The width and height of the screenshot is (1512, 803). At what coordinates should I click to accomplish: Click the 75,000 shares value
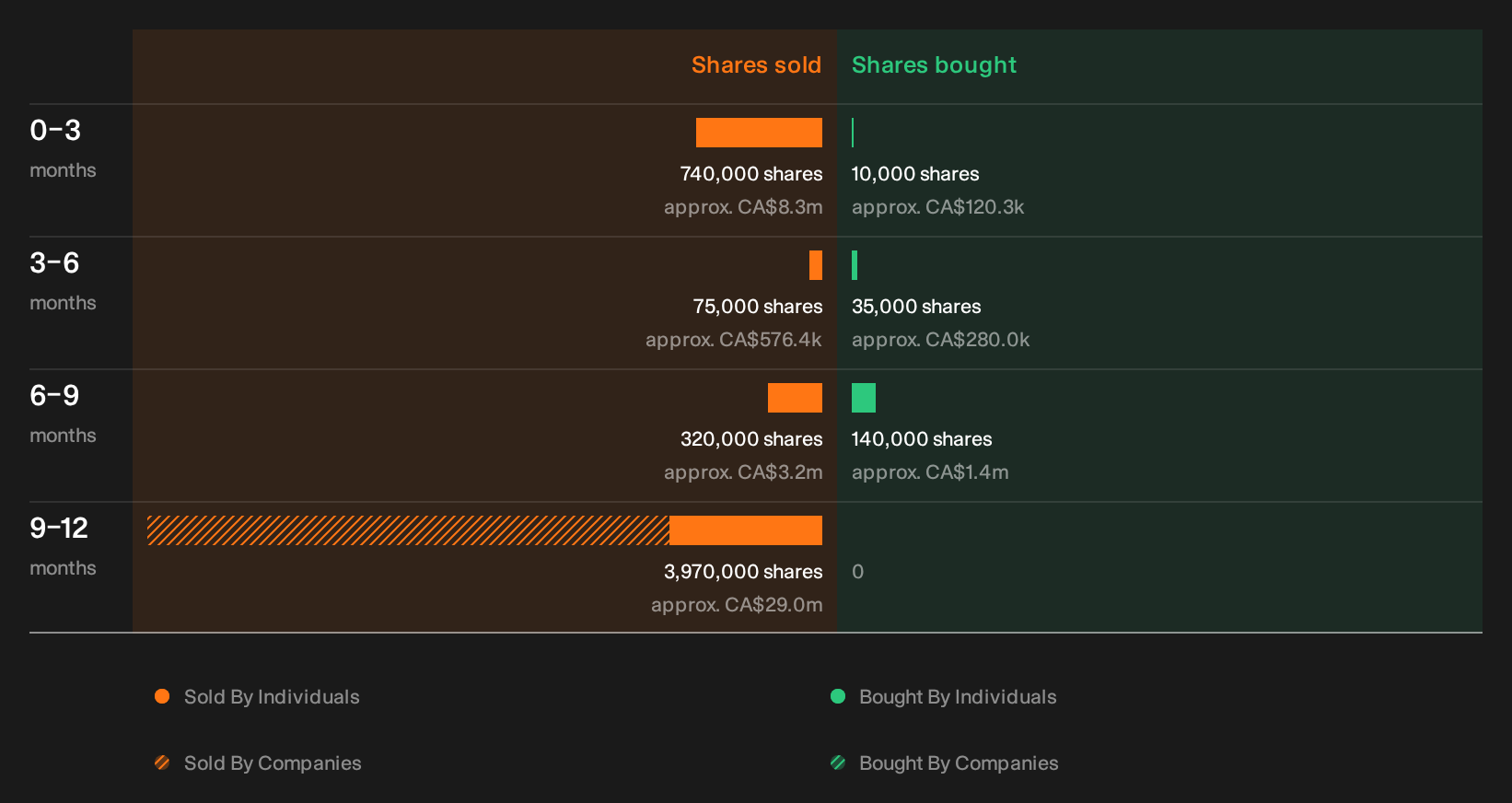758,307
